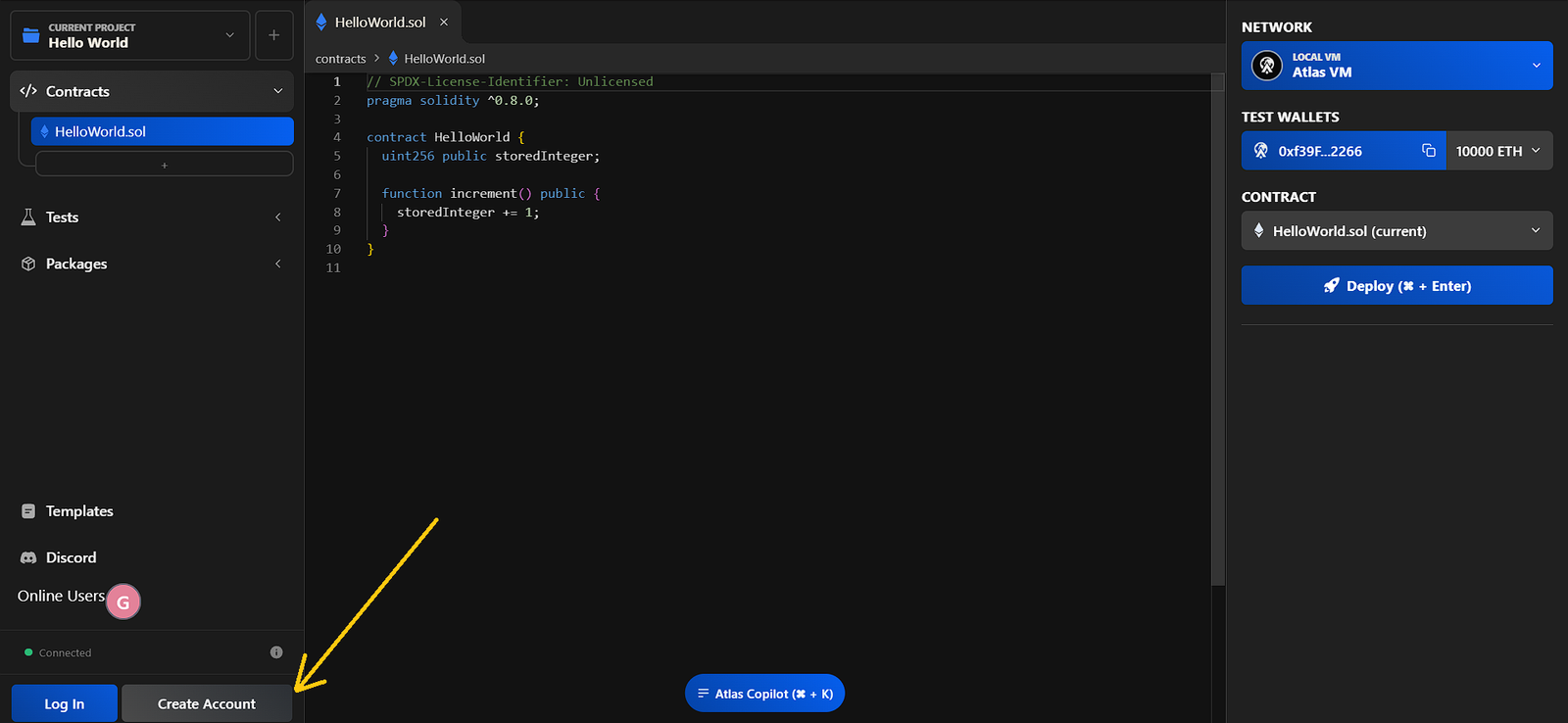The width and height of the screenshot is (1568, 723).
Task: Open the HelloWorld.sol (current) contract dropdown
Action: [x=1397, y=231]
